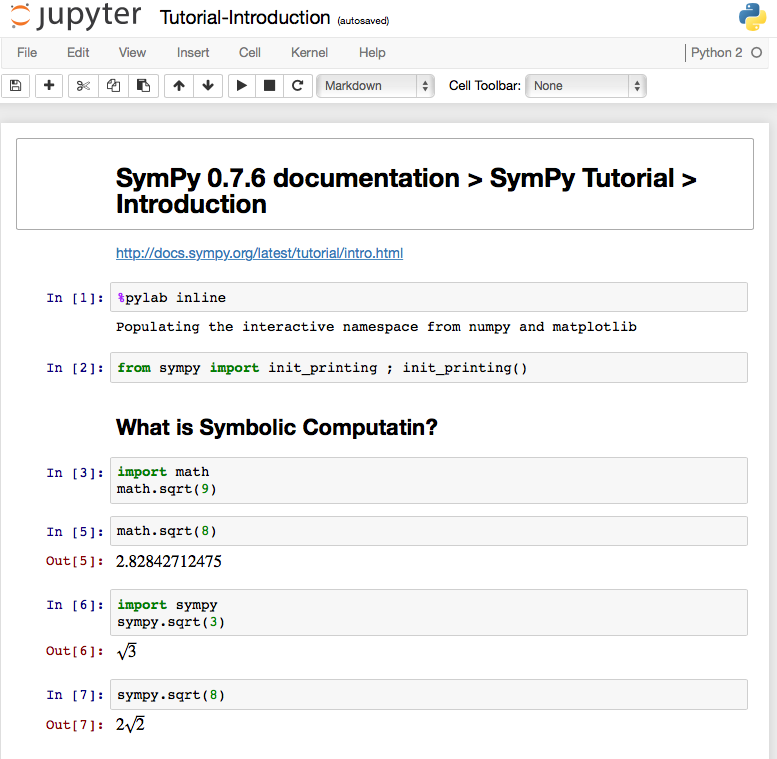Click into the math.sqrt(8) cell
This screenshot has width=777, height=759.
pos(429,531)
